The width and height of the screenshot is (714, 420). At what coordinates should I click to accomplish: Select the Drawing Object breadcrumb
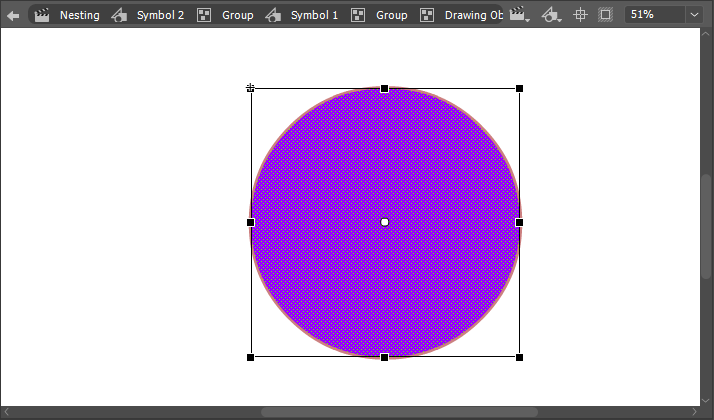pyautogui.click(x=474, y=15)
